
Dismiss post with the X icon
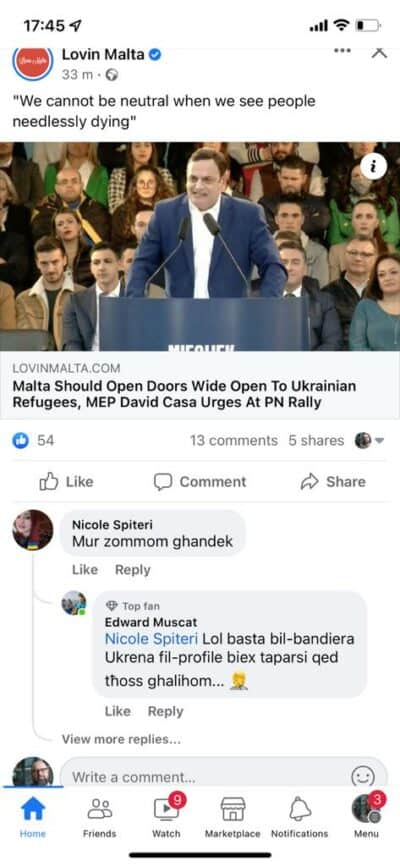(x=379, y=52)
